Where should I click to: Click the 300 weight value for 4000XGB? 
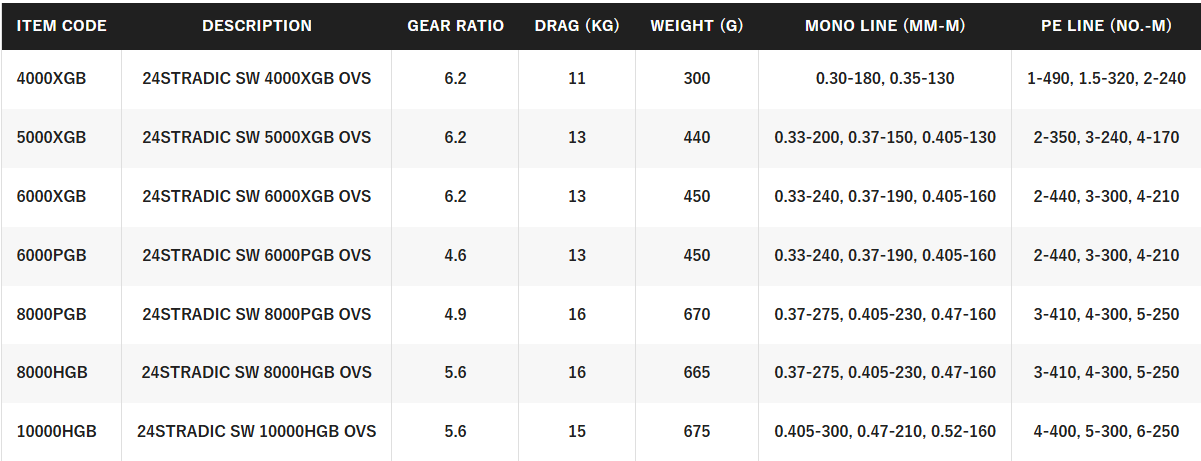[x=697, y=78]
